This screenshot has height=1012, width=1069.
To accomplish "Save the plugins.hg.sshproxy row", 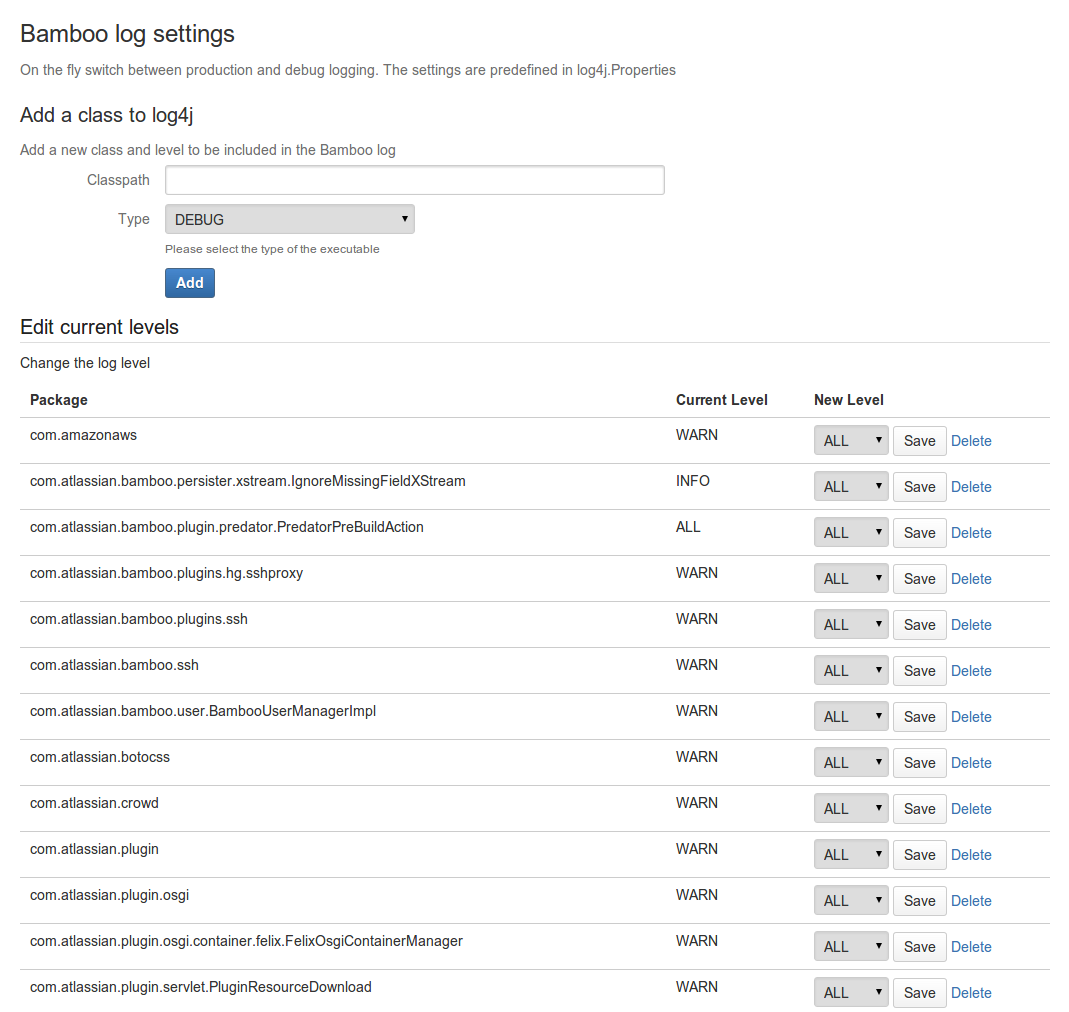I will point(920,579).
